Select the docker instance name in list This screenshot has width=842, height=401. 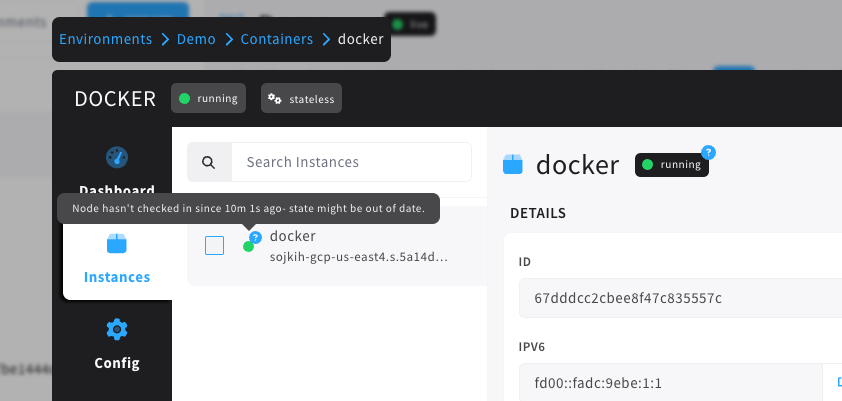point(293,236)
